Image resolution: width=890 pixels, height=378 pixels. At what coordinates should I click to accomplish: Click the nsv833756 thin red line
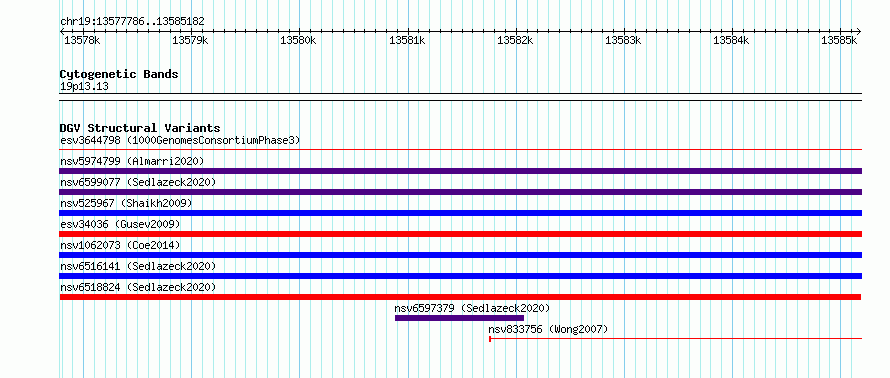[675, 339]
